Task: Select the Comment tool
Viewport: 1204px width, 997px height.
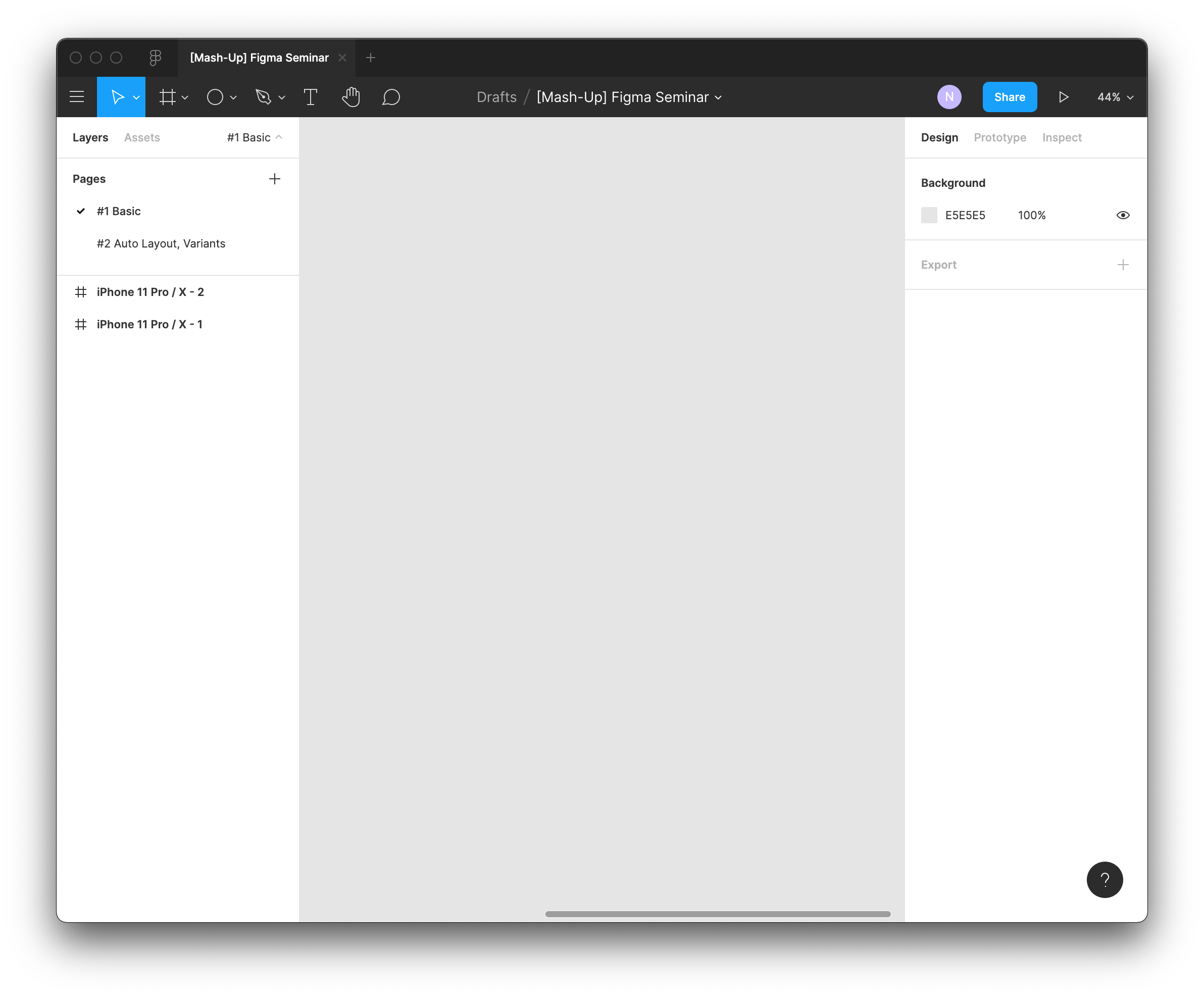Action: 391,97
